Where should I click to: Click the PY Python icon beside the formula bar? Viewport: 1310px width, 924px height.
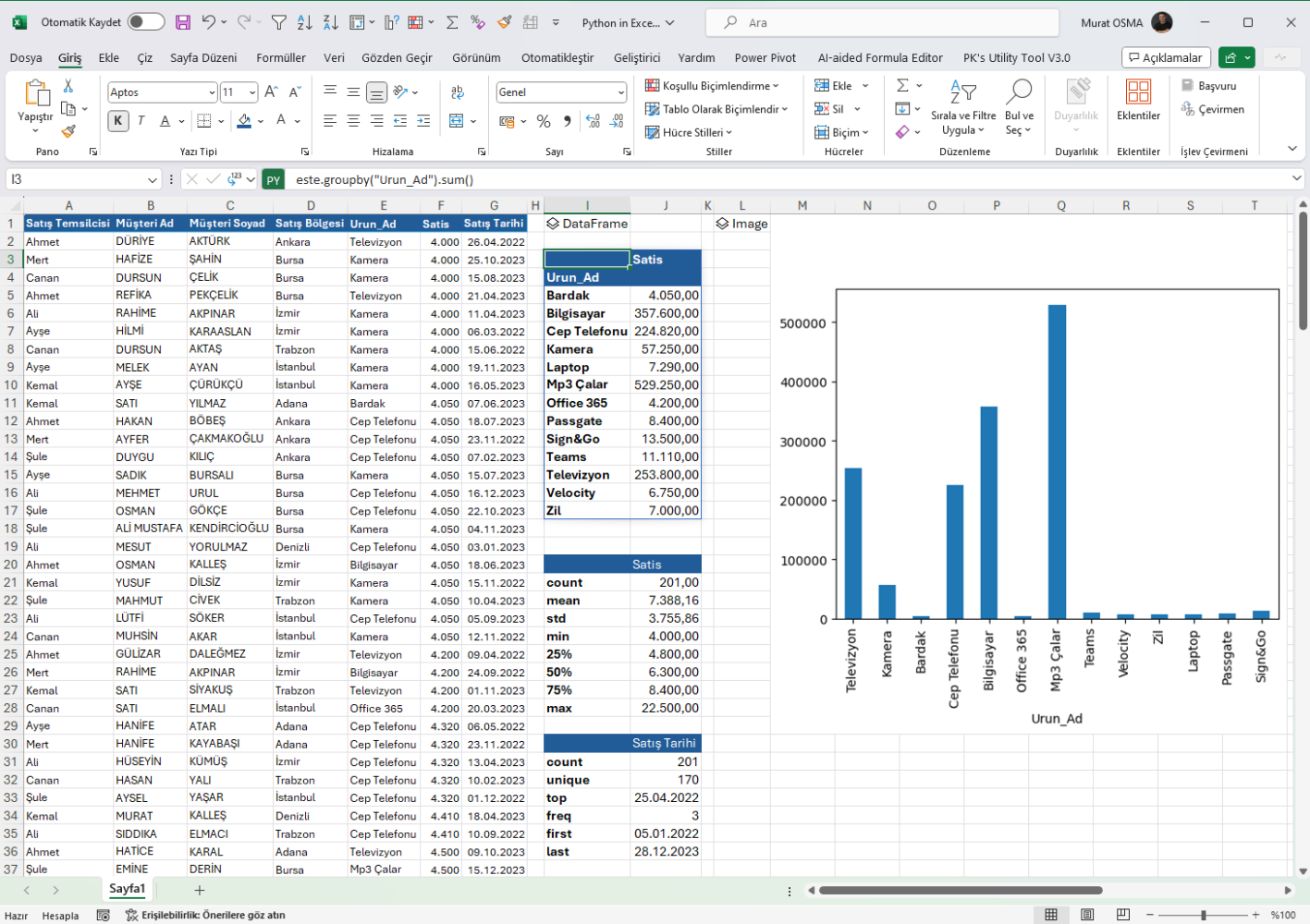[272, 179]
